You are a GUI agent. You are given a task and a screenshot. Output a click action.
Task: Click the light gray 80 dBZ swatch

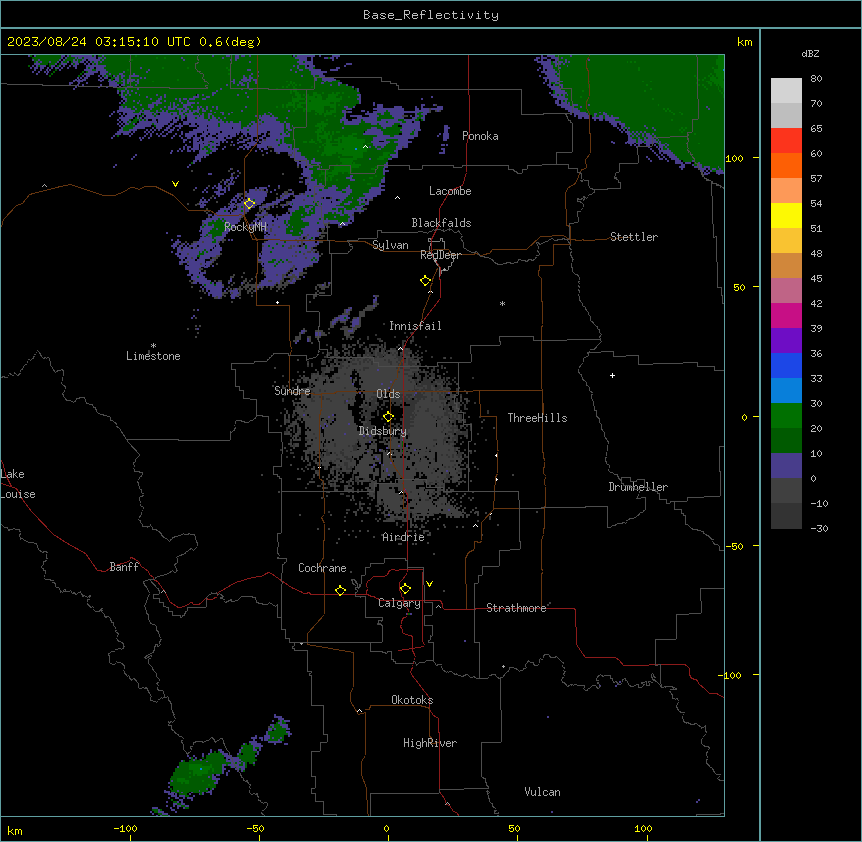coord(786,90)
